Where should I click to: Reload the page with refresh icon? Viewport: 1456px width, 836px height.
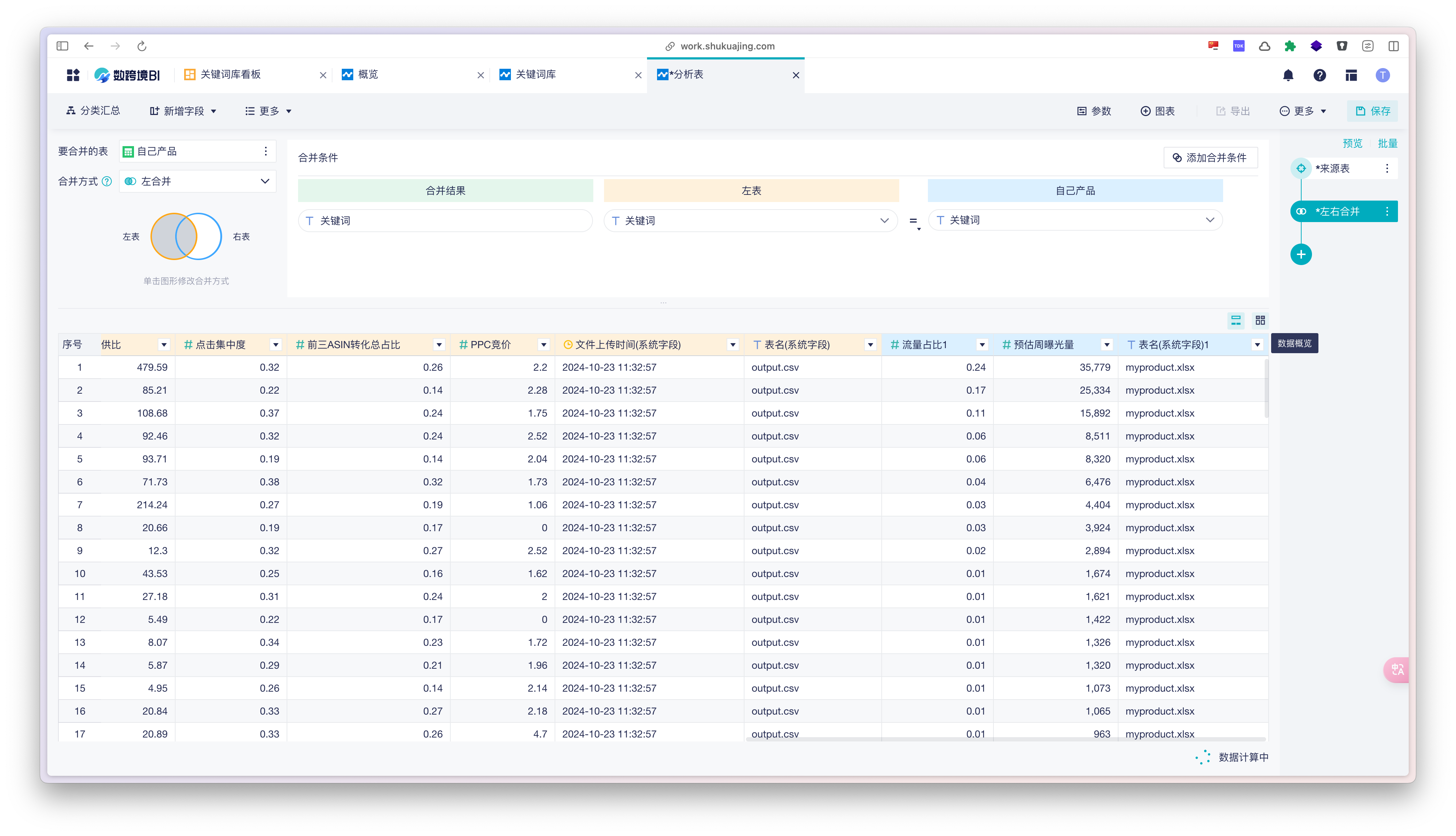pyautogui.click(x=142, y=46)
